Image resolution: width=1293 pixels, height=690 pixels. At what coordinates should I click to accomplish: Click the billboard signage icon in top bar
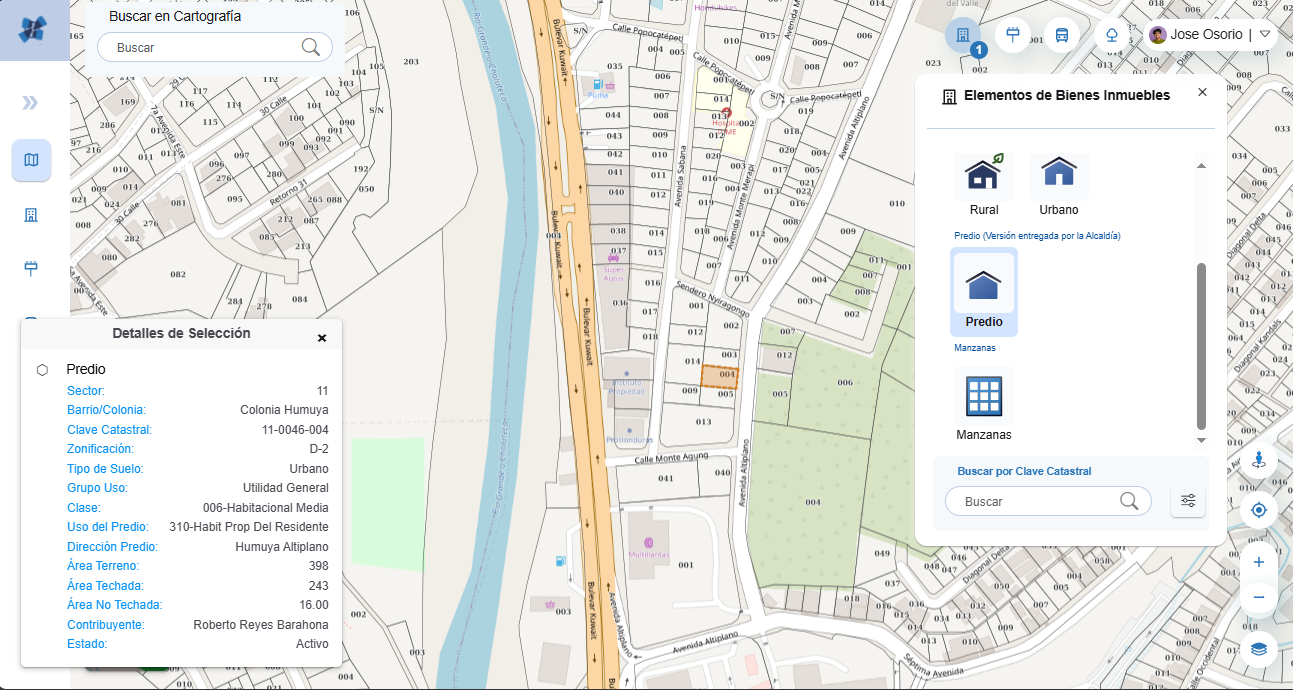click(x=1012, y=35)
